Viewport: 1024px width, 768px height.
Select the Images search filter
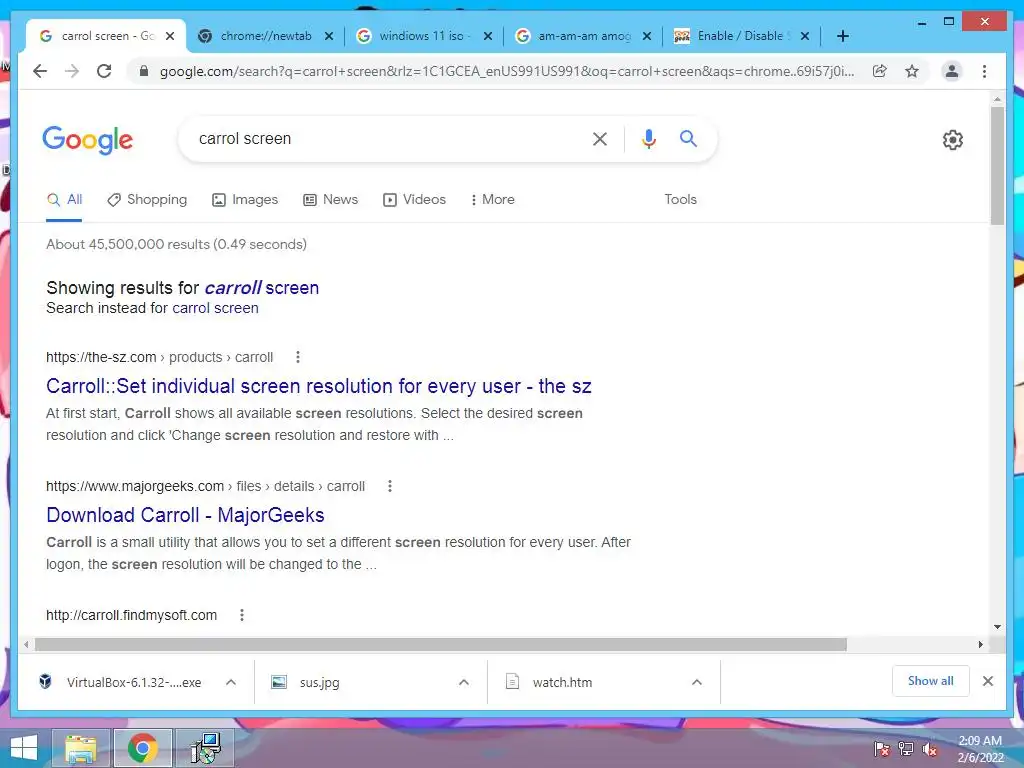[x=246, y=200]
